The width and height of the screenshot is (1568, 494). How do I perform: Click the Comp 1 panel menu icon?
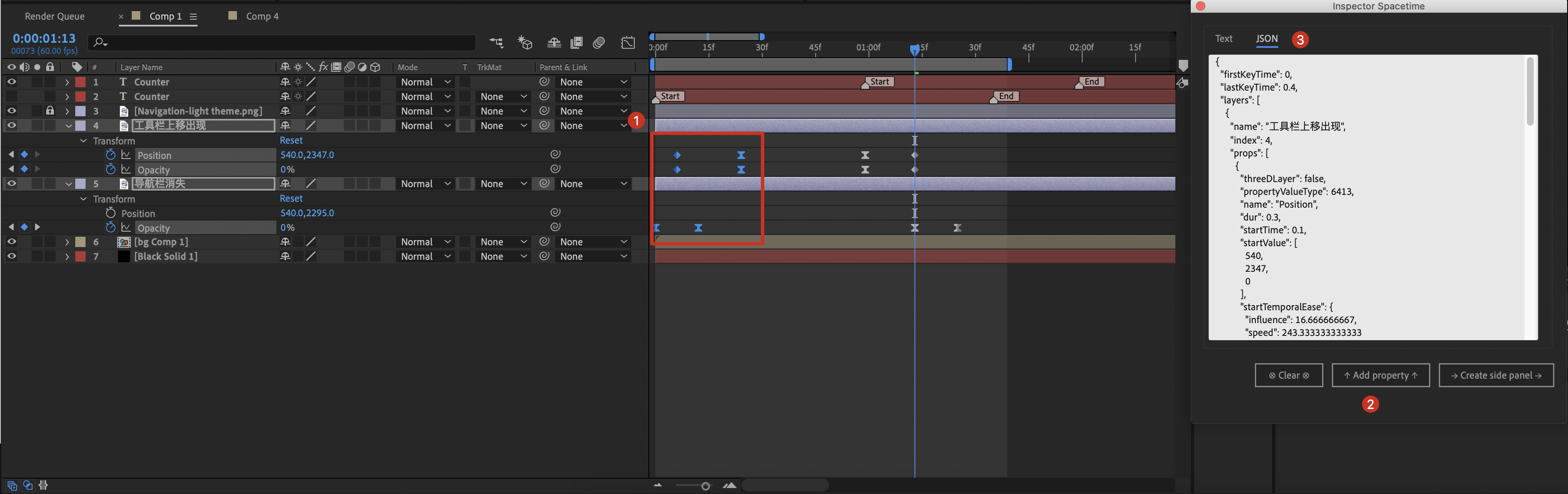pos(193,16)
